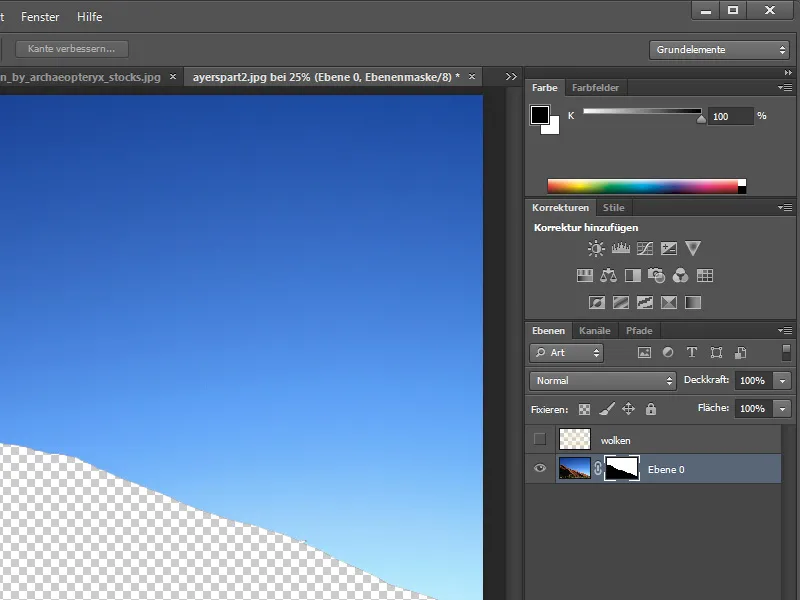Open the layer filter Art dropdown
The width and height of the screenshot is (800, 600).
(x=566, y=353)
